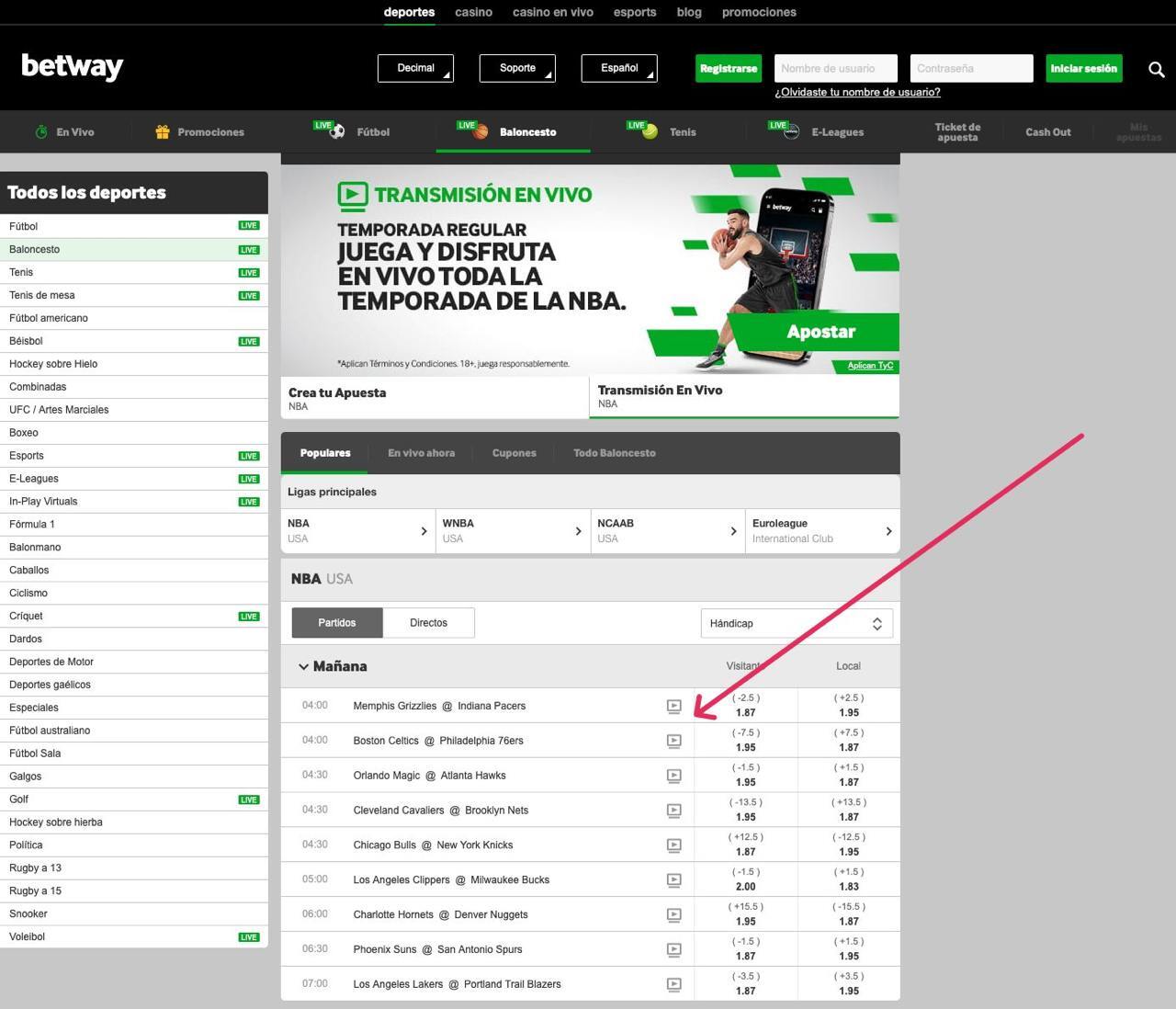The image size is (1176, 1009).
Task: Click live stream icon for Orlando Magic game
Action: [x=673, y=776]
